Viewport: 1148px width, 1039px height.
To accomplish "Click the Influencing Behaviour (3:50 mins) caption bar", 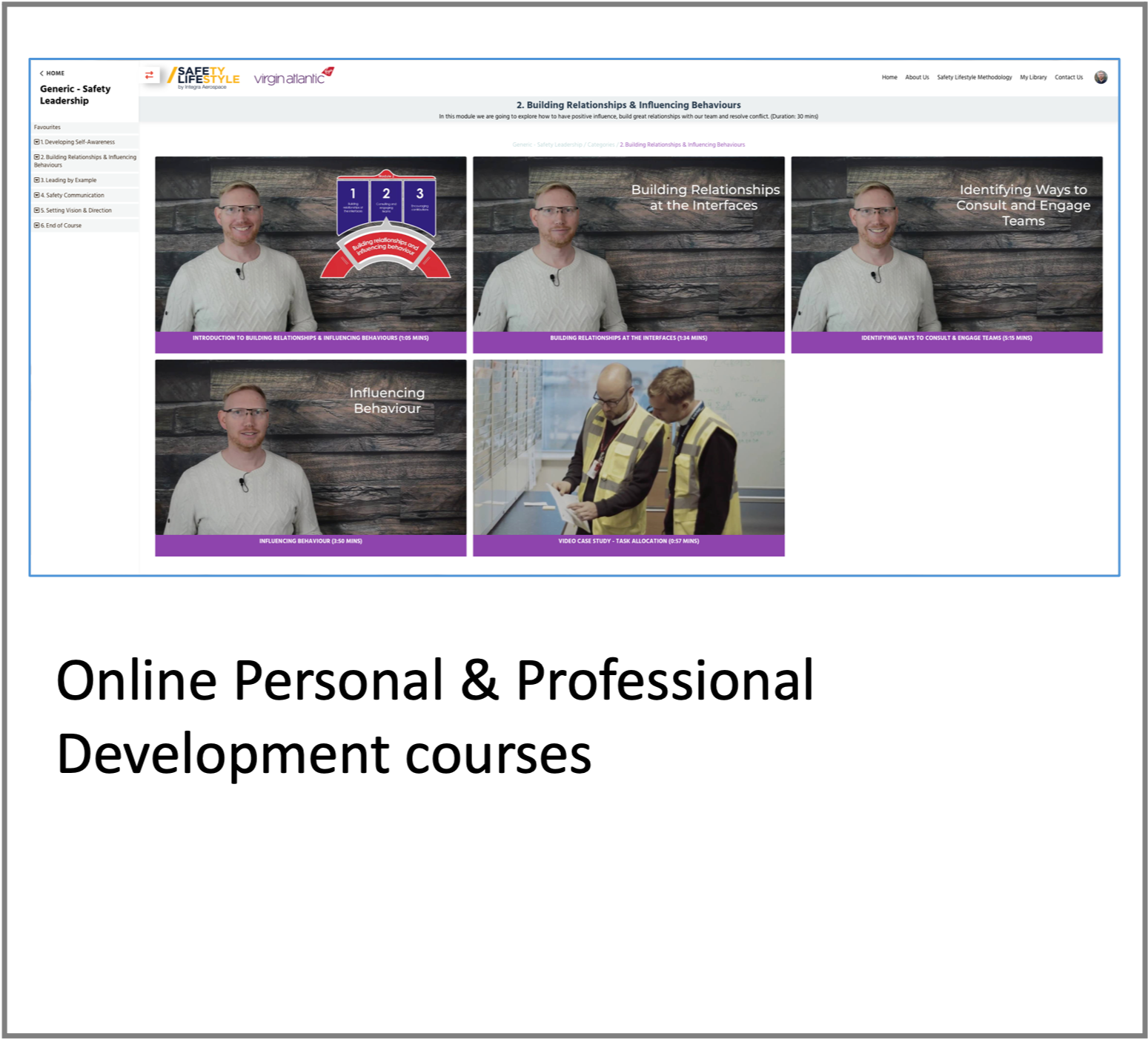I will tap(311, 545).
